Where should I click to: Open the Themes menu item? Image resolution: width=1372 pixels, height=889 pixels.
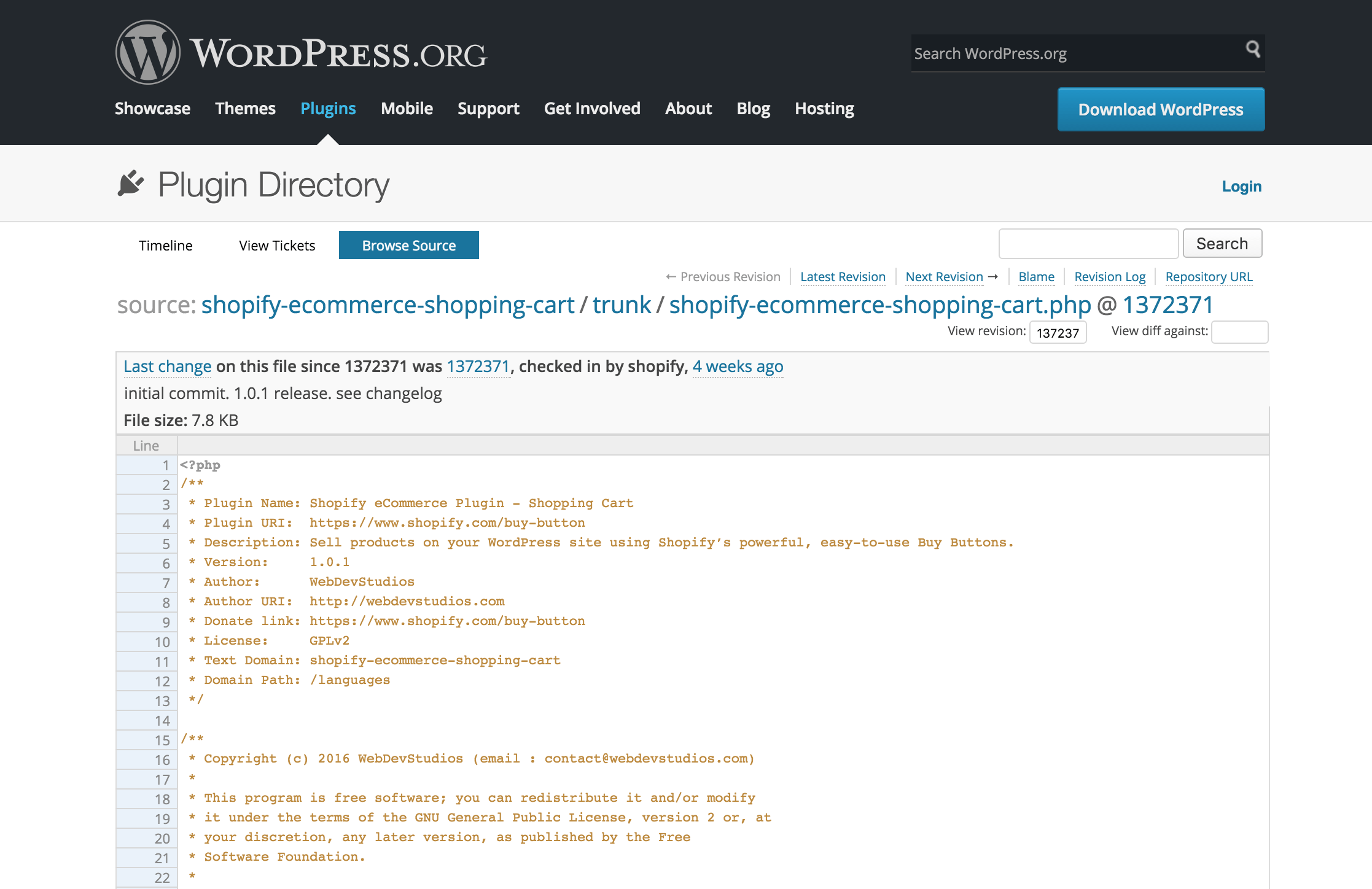pos(245,109)
